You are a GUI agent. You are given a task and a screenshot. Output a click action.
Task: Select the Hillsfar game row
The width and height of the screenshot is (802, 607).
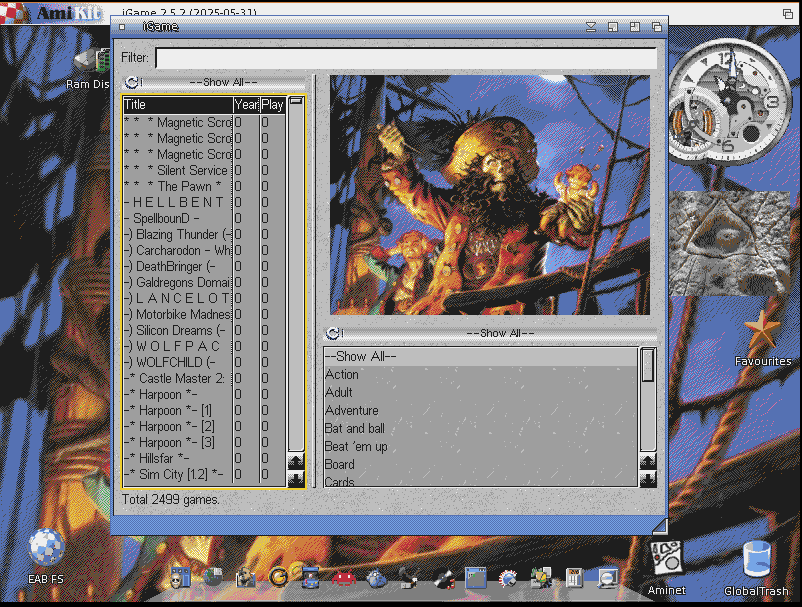click(205, 458)
